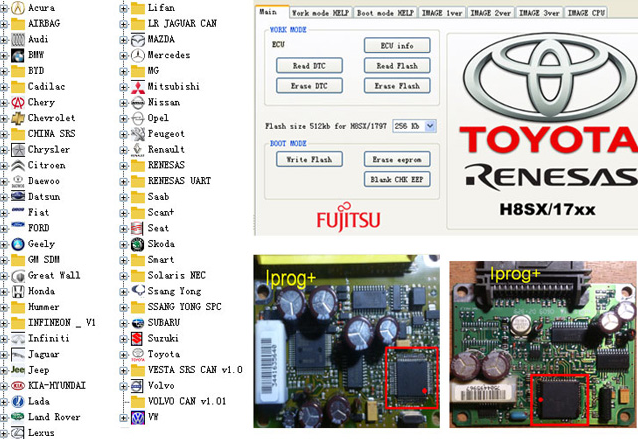Switch to IMAGE 2ver tab
Screen dimensions: 638x439
click(x=491, y=13)
